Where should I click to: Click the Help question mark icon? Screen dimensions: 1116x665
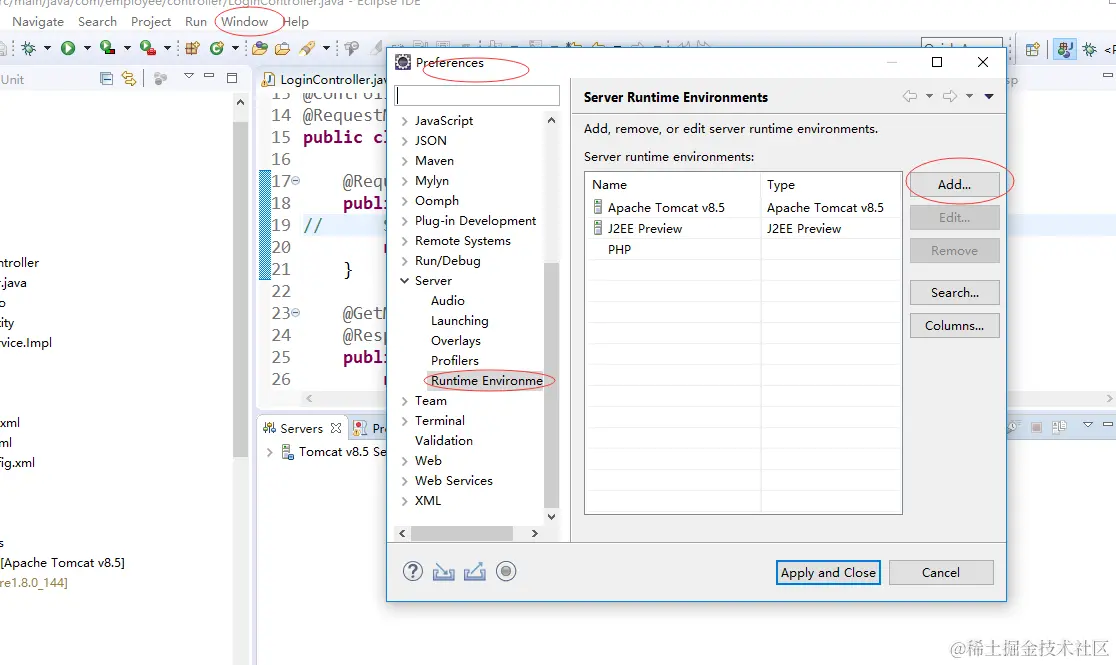pos(413,571)
